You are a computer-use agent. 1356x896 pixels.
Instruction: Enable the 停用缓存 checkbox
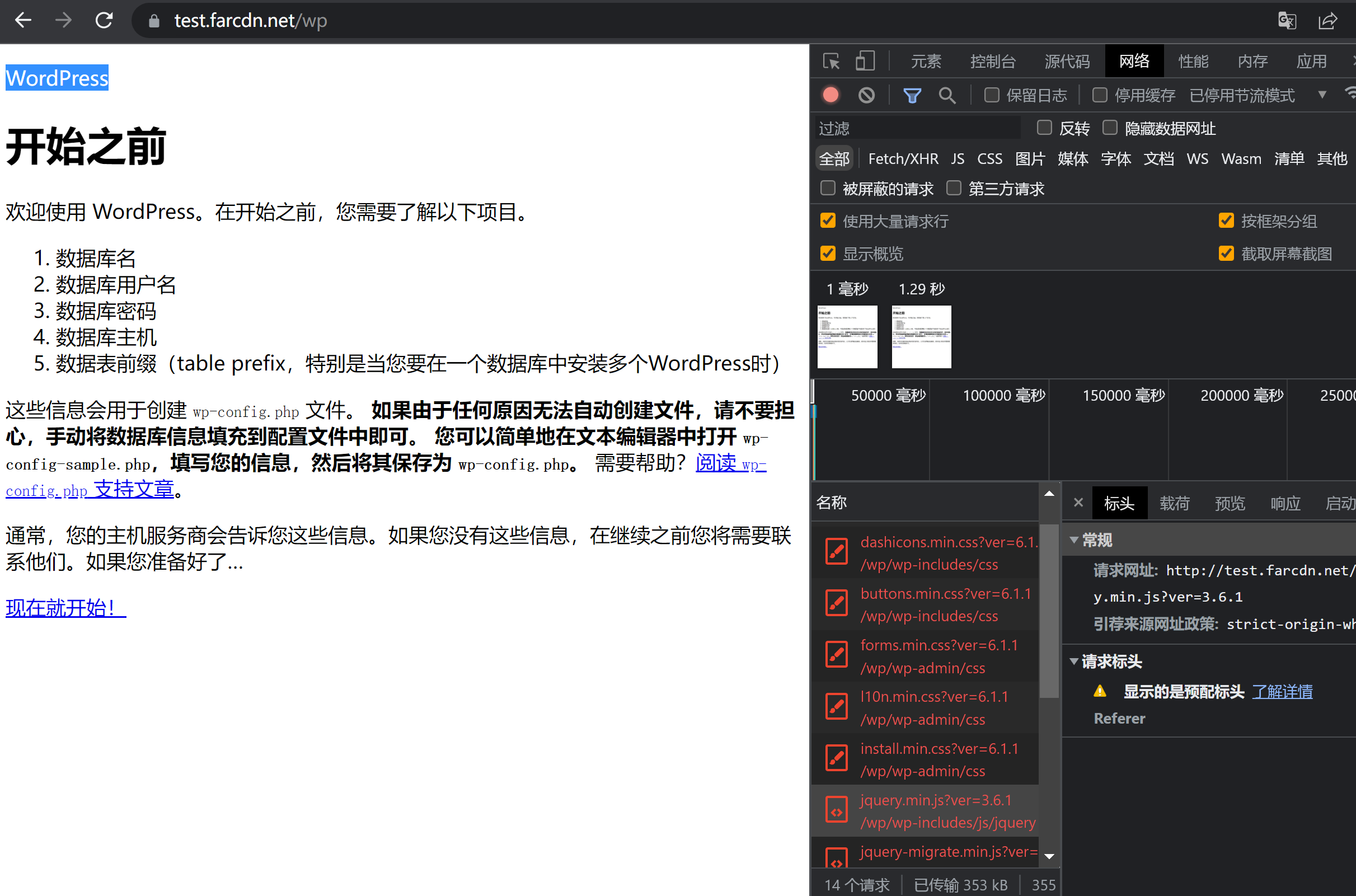1100,95
